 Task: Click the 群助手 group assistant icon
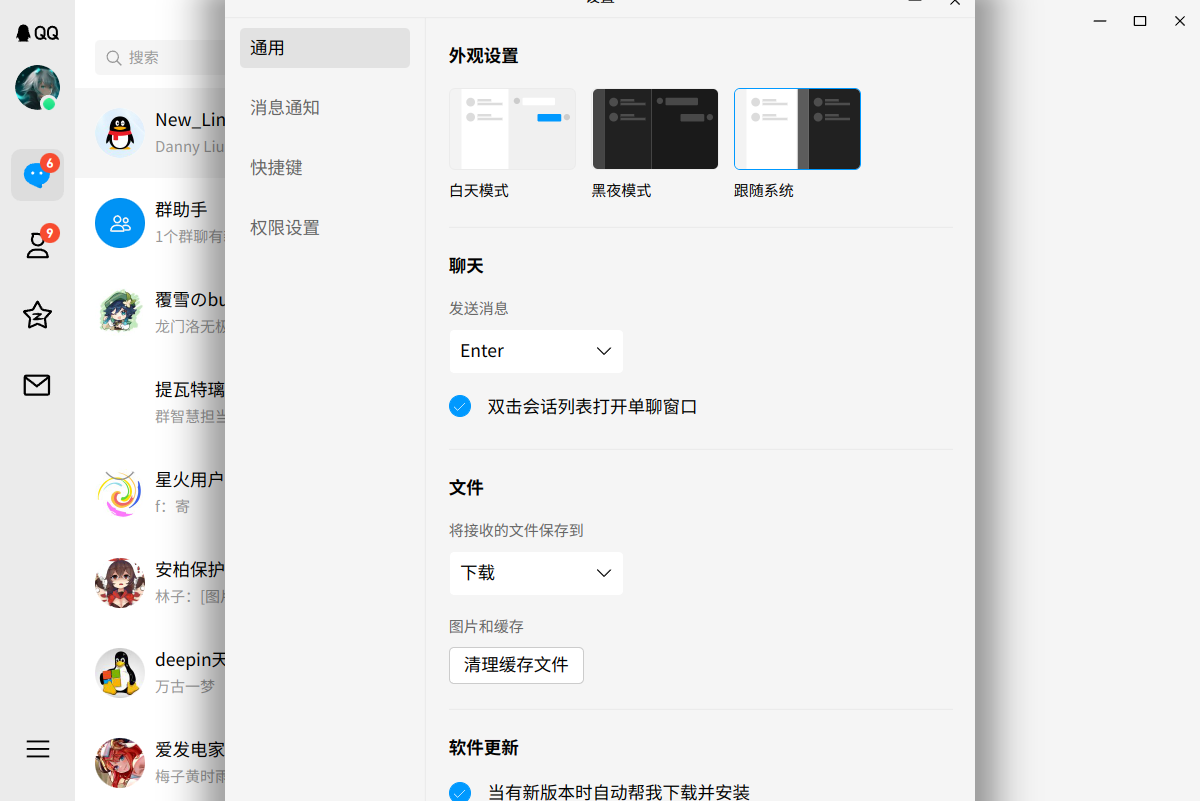120,222
